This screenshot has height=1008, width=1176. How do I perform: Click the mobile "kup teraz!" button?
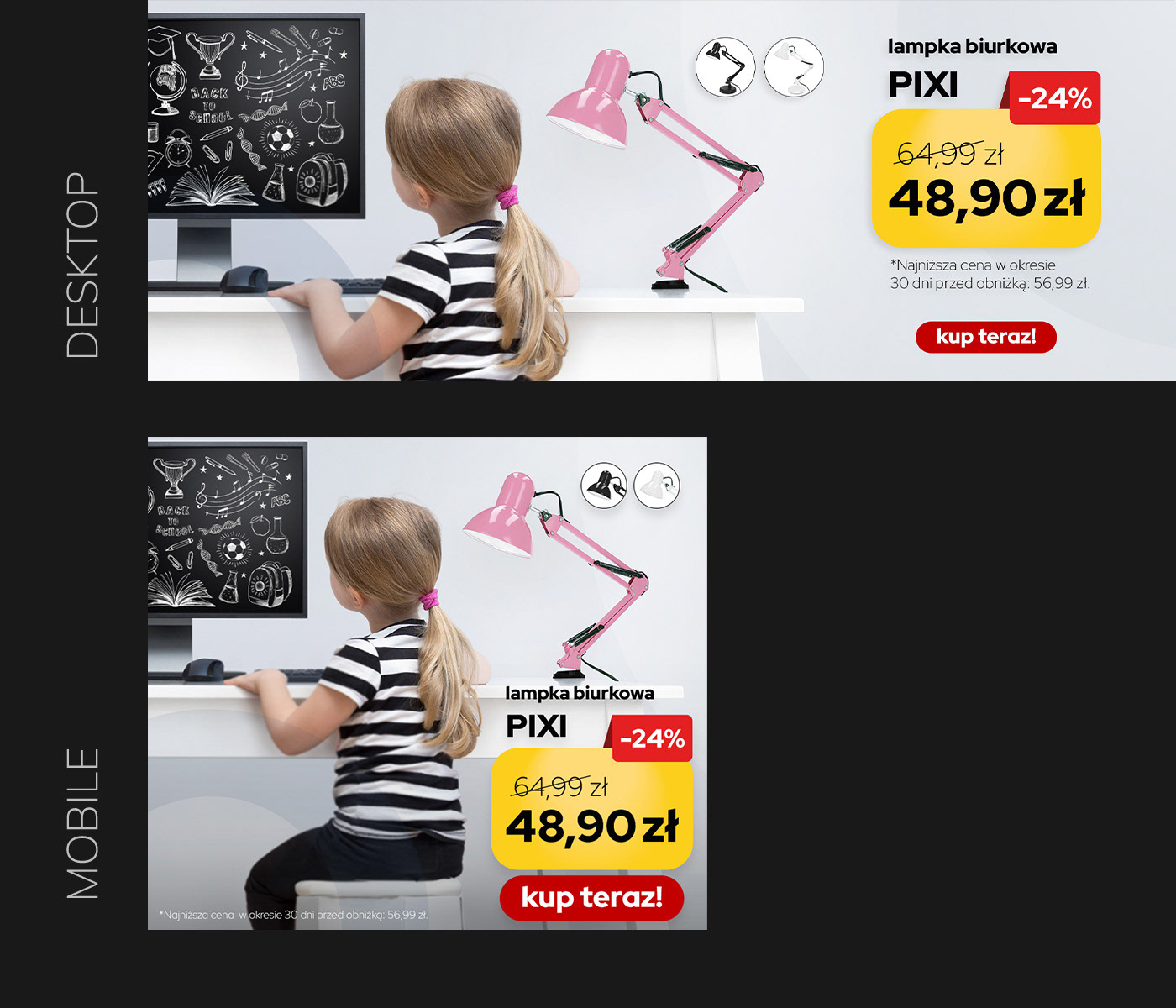pyautogui.click(x=592, y=898)
